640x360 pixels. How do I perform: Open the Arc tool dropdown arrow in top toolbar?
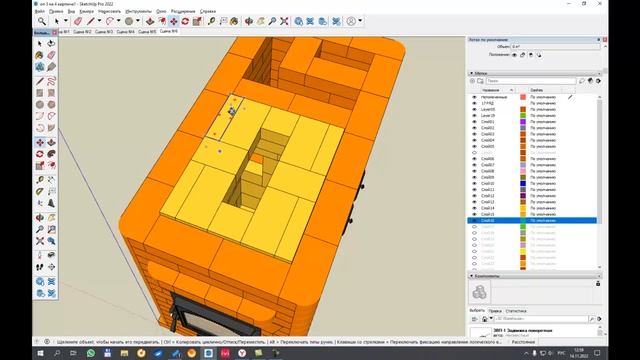coord(118,21)
